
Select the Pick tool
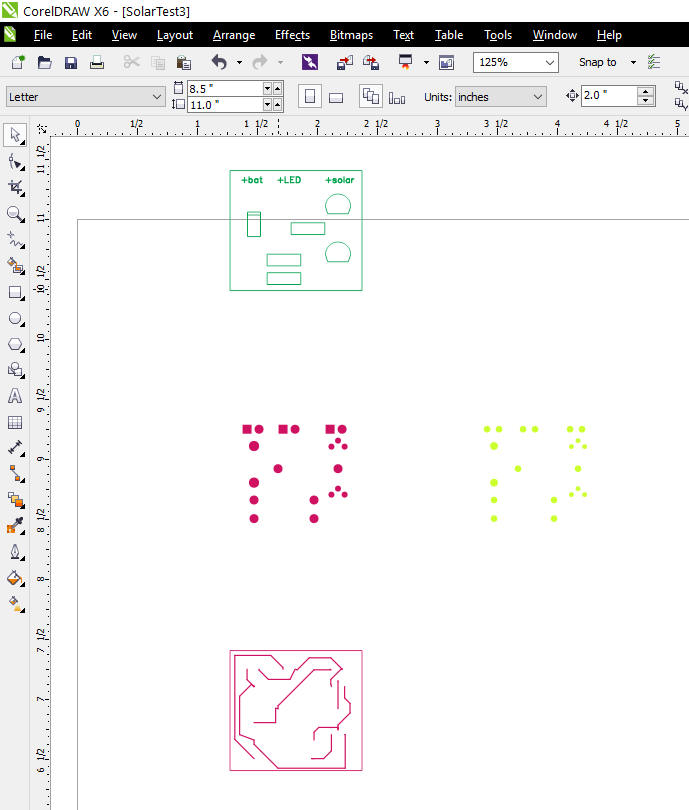(15, 135)
